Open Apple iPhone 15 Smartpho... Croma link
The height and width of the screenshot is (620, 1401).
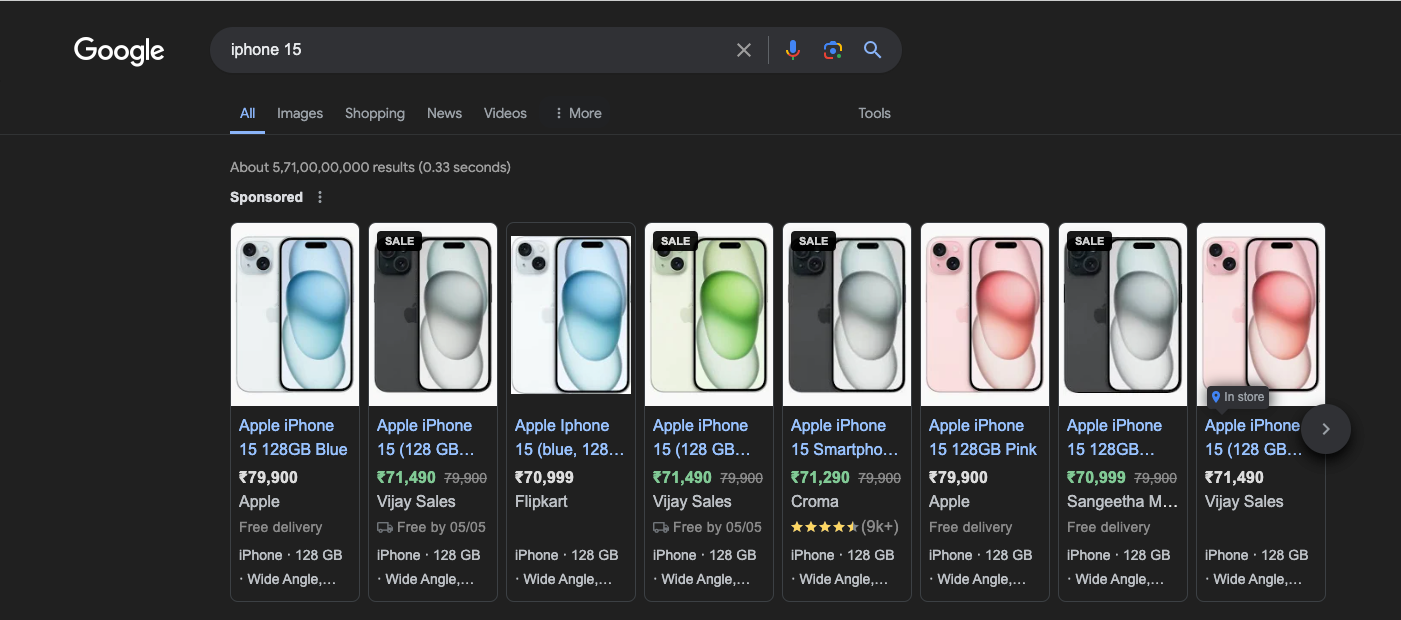coord(845,437)
